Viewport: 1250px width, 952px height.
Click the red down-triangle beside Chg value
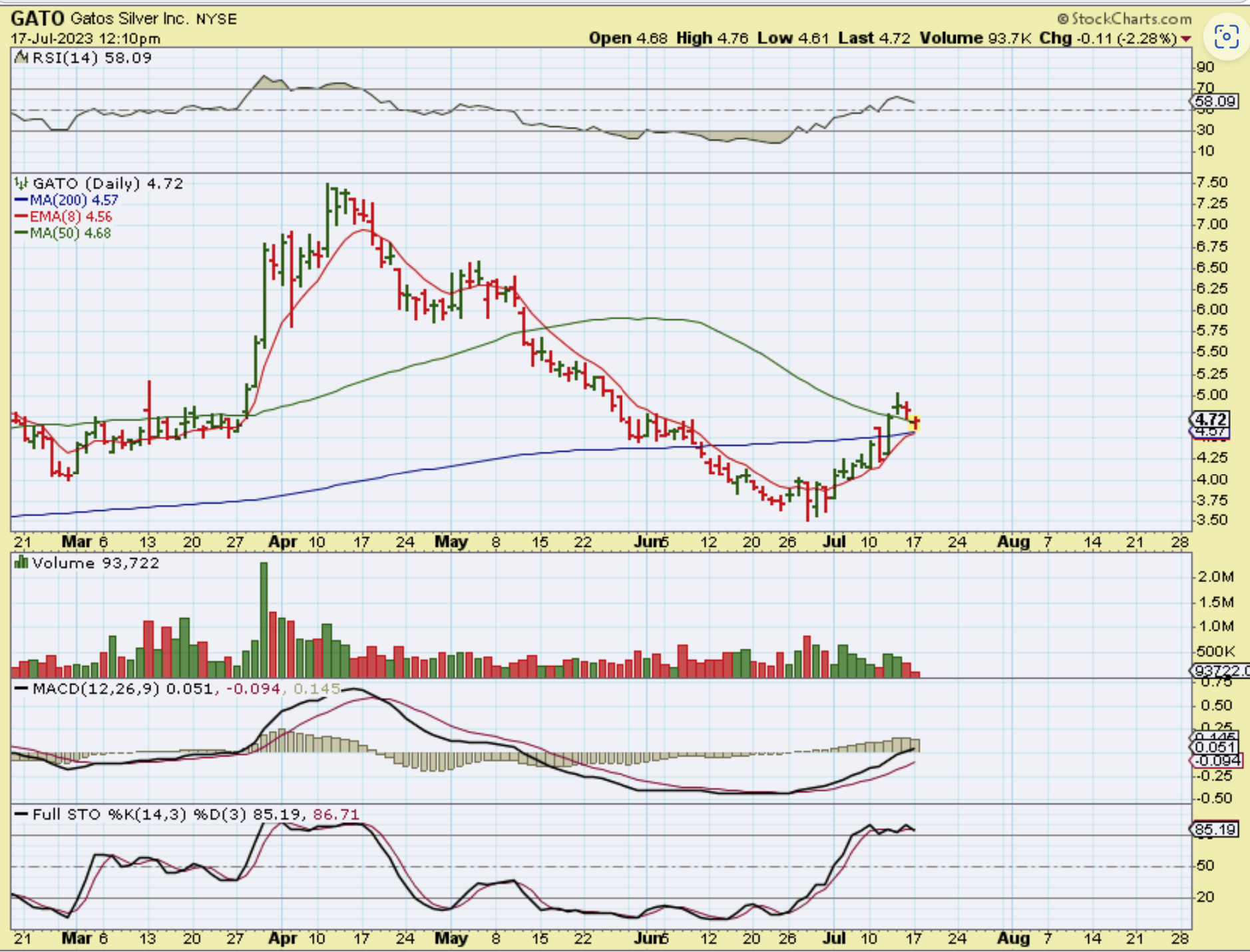1185,39
